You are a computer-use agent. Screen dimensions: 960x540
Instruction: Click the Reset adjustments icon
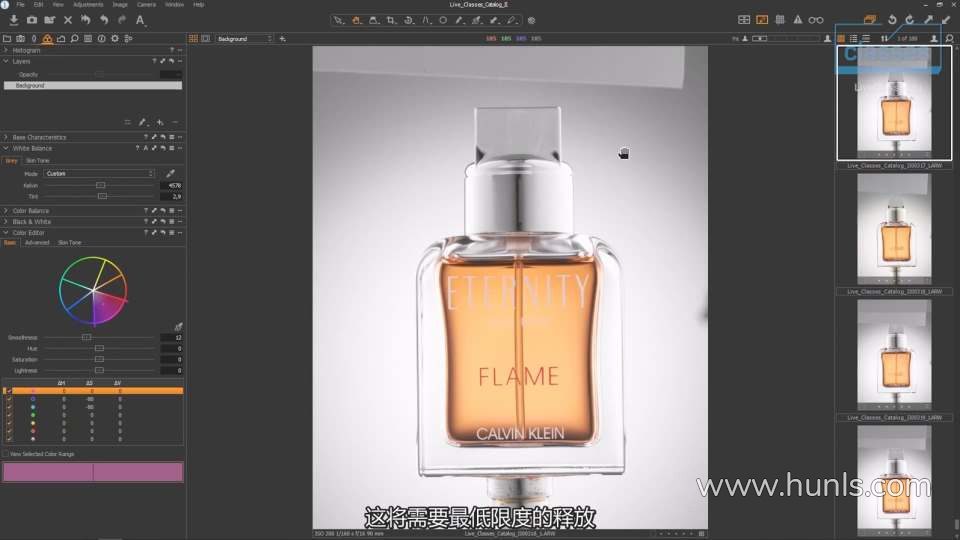86,20
